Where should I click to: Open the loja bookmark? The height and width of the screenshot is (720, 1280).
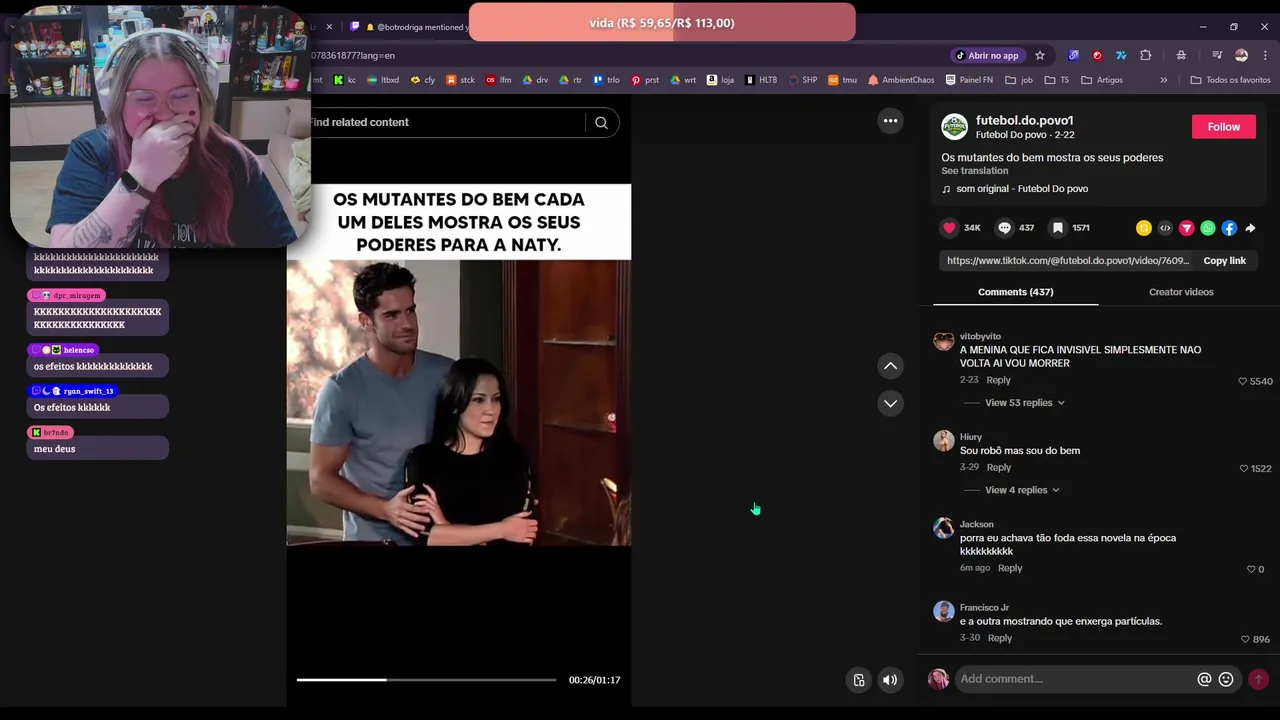click(x=721, y=80)
